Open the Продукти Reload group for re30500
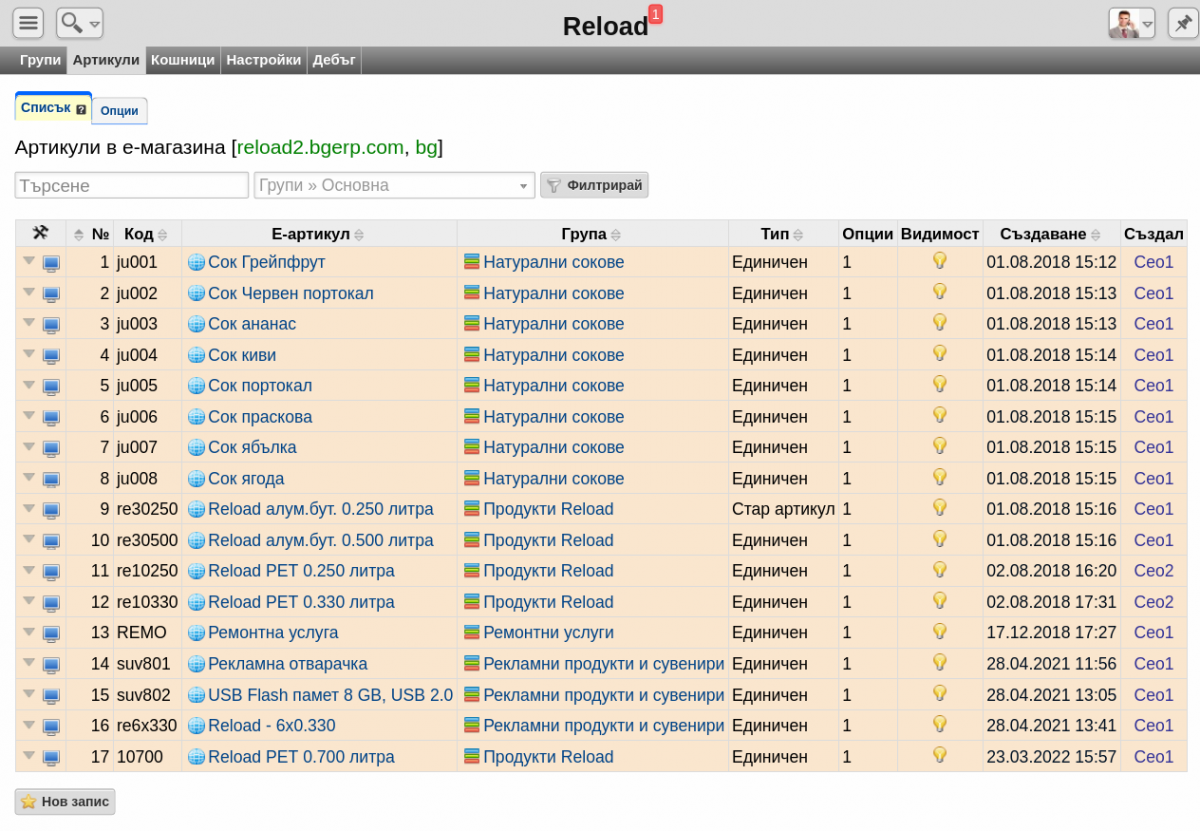Viewport: 1200px width, 831px height. click(x=548, y=541)
